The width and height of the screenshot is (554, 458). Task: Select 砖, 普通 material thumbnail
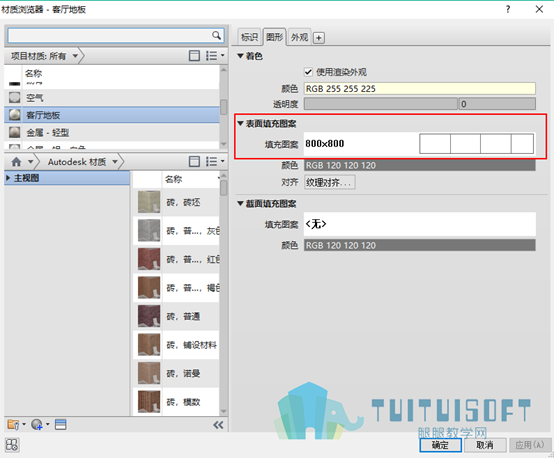[149, 316]
